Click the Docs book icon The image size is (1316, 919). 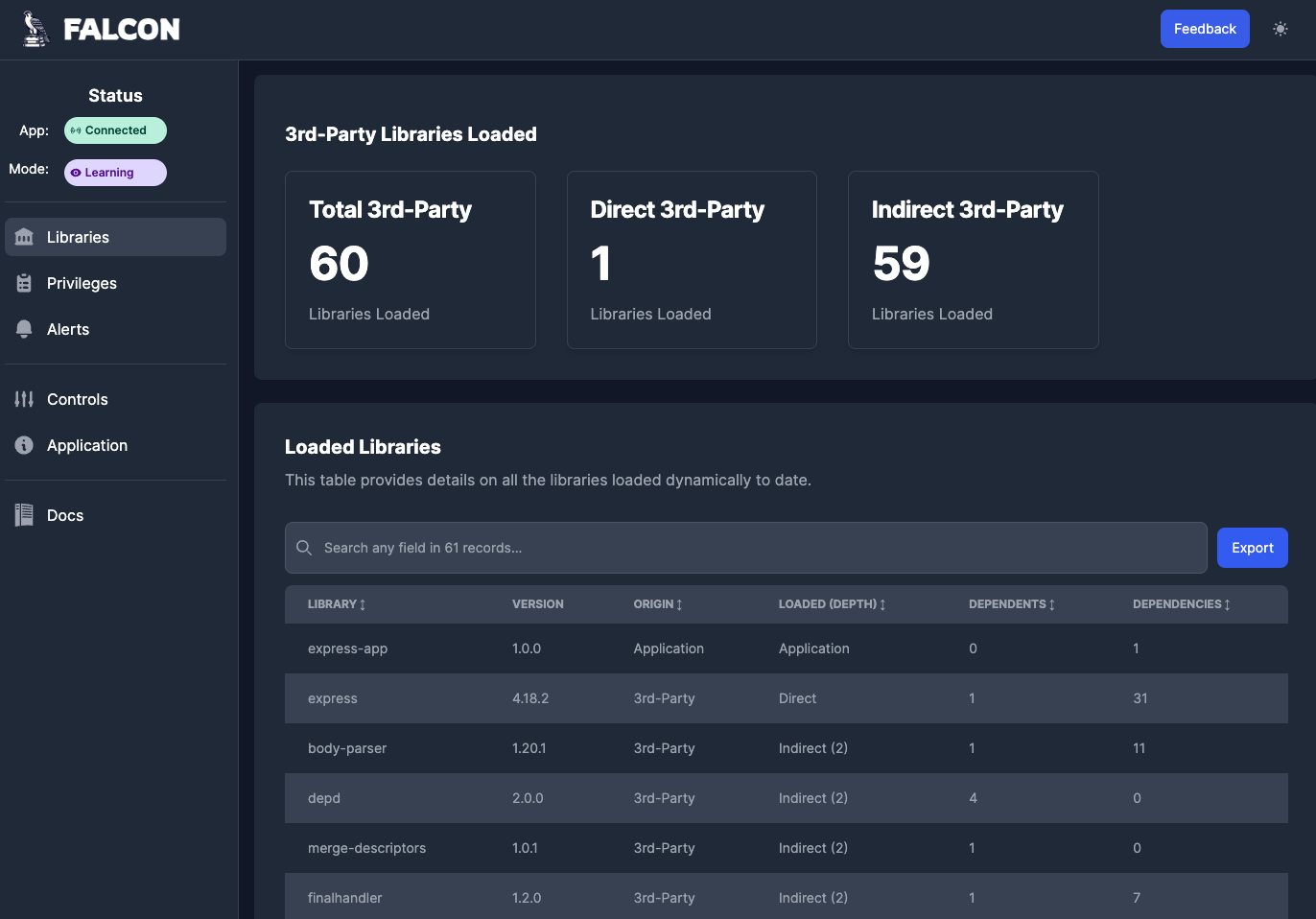[x=25, y=515]
